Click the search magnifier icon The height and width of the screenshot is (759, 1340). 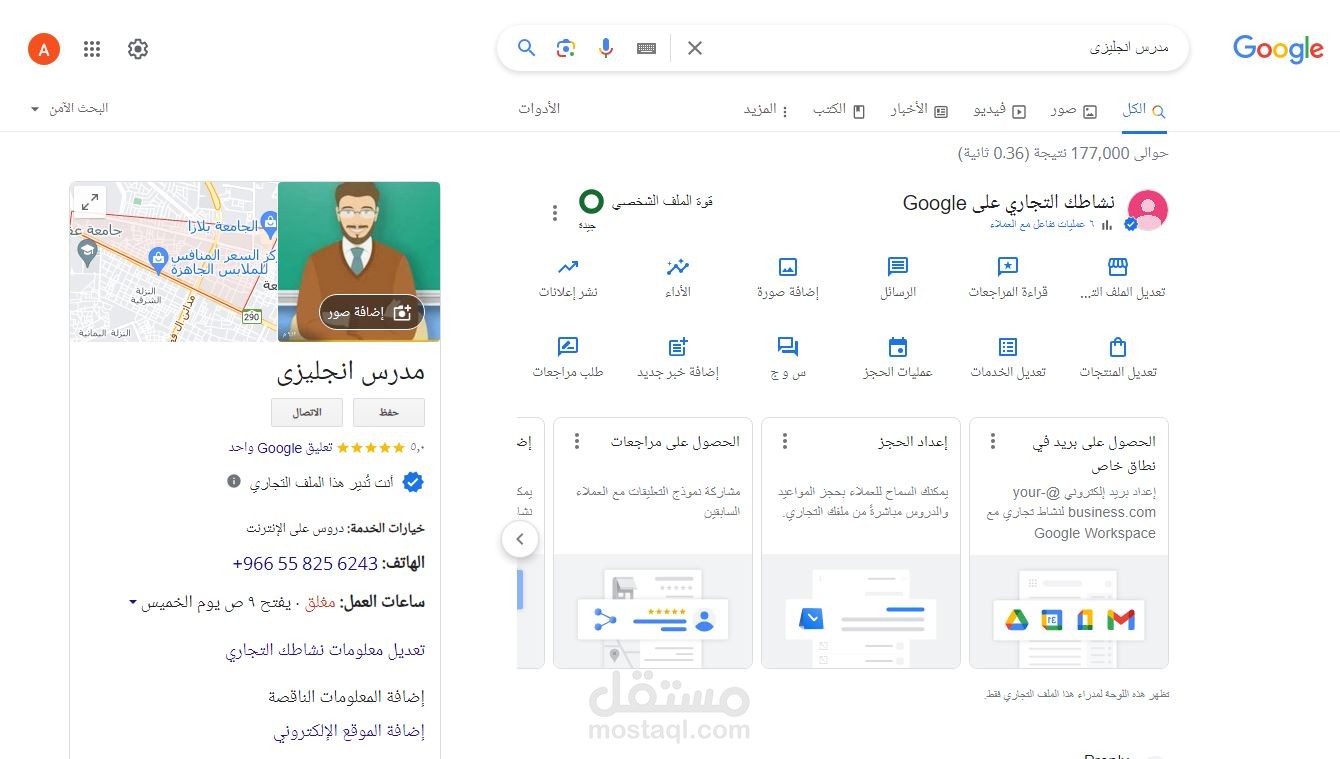[526, 48]
